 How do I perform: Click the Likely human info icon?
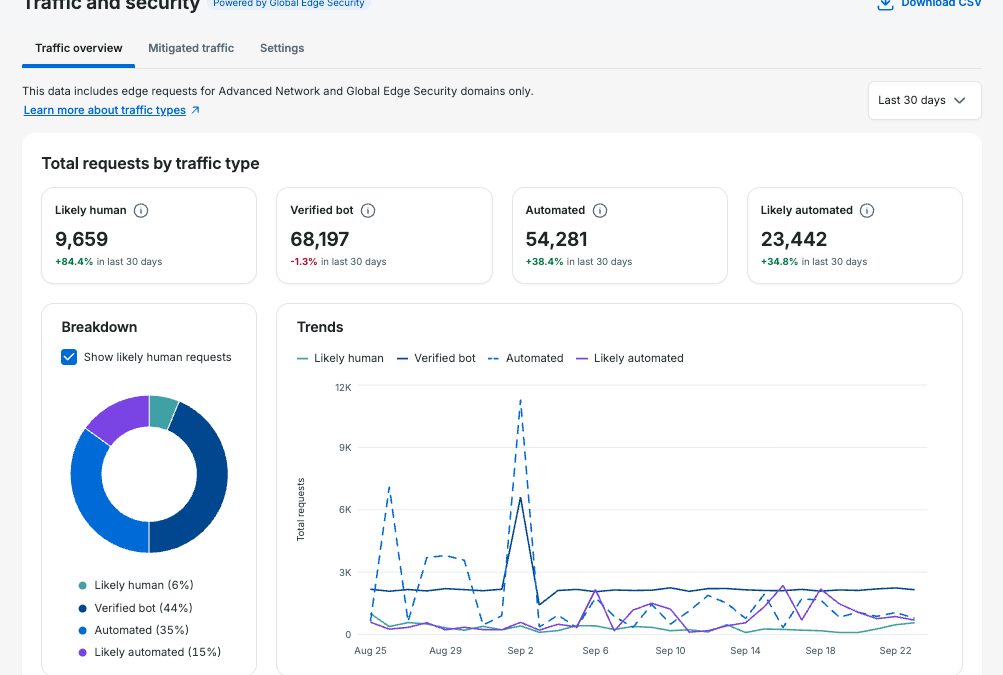141,210
